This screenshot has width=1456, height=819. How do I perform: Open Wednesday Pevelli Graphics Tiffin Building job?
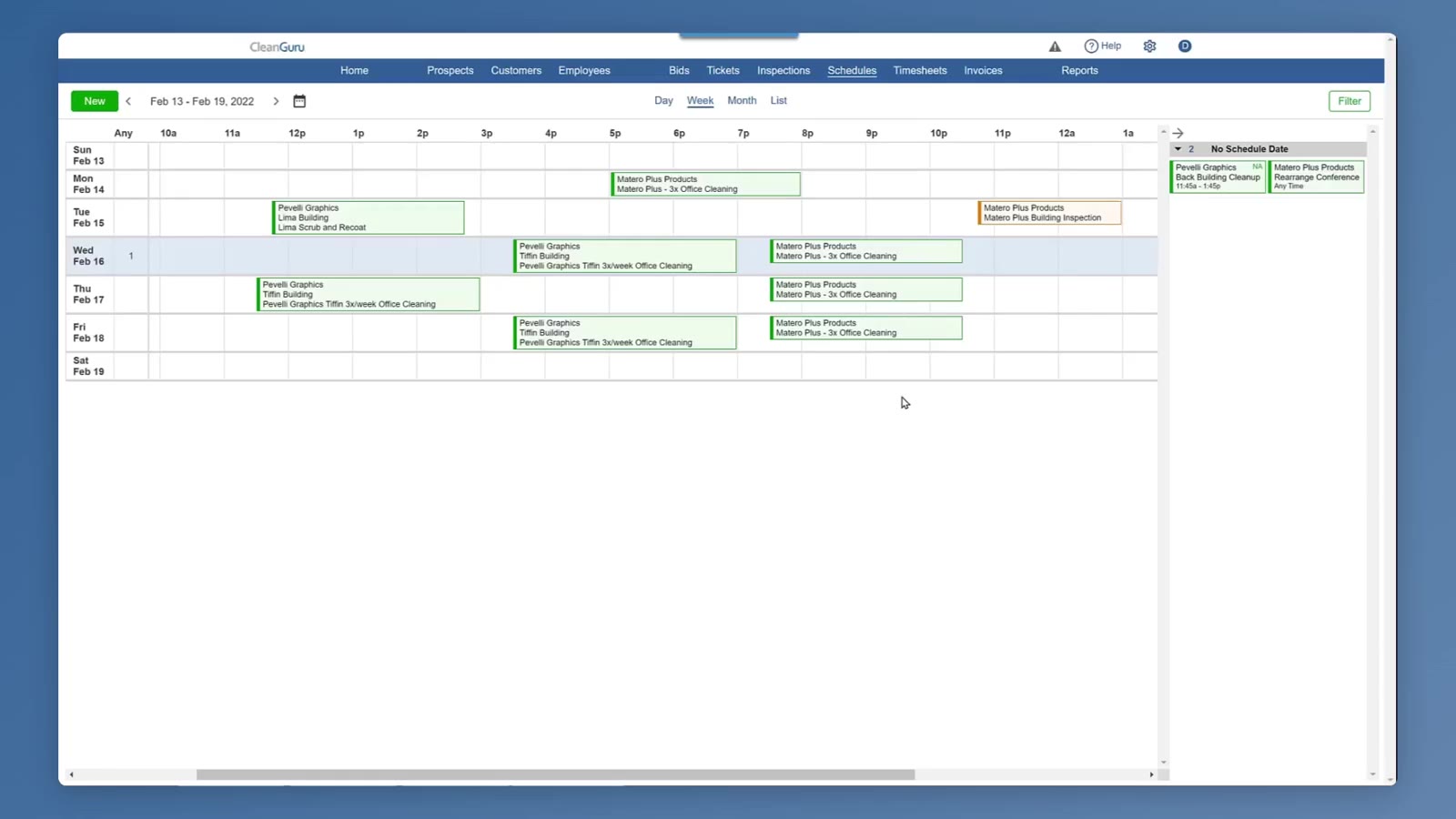pos(624,256)
